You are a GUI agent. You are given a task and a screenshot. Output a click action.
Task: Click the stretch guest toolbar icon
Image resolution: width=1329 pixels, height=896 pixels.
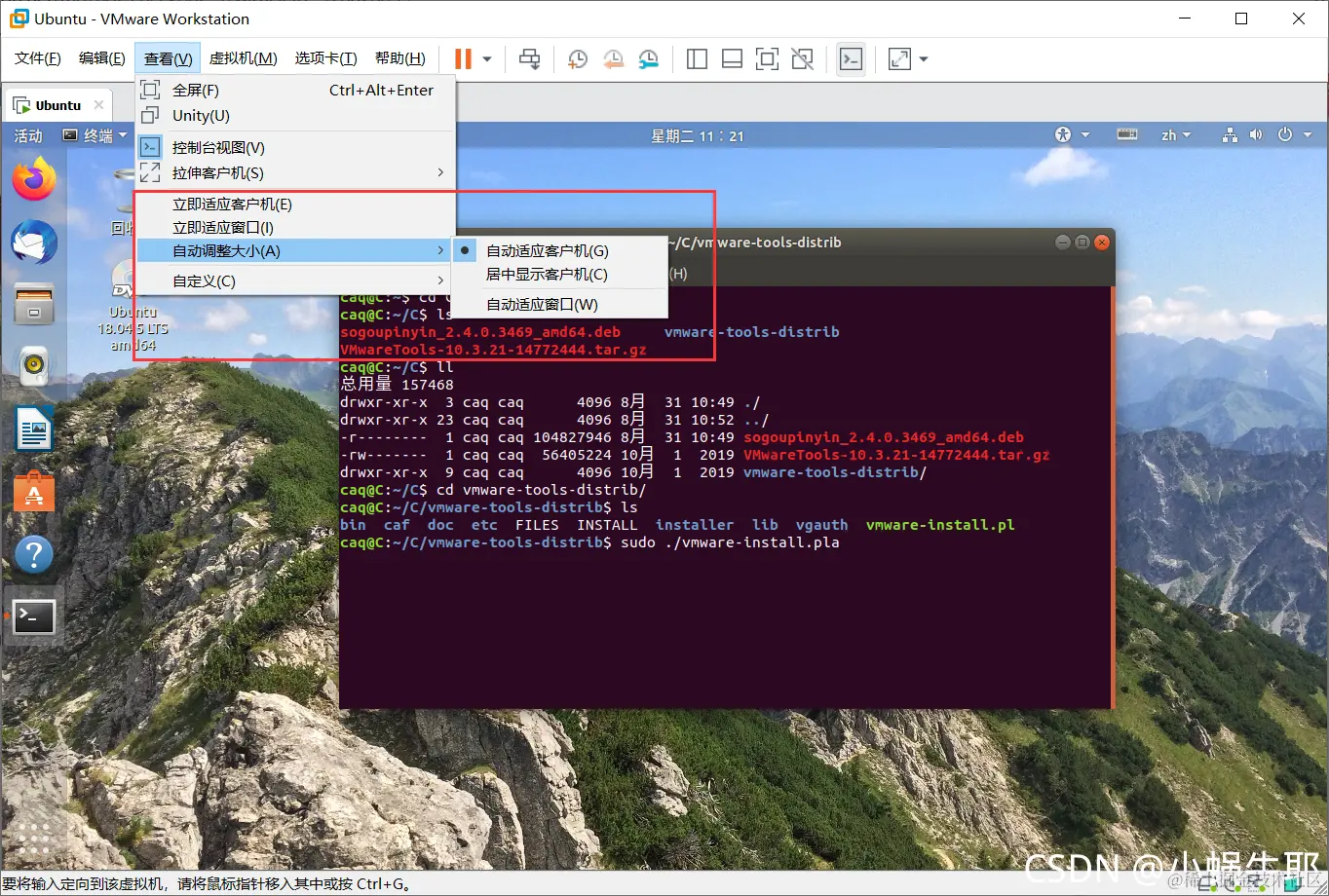(900, 59)
